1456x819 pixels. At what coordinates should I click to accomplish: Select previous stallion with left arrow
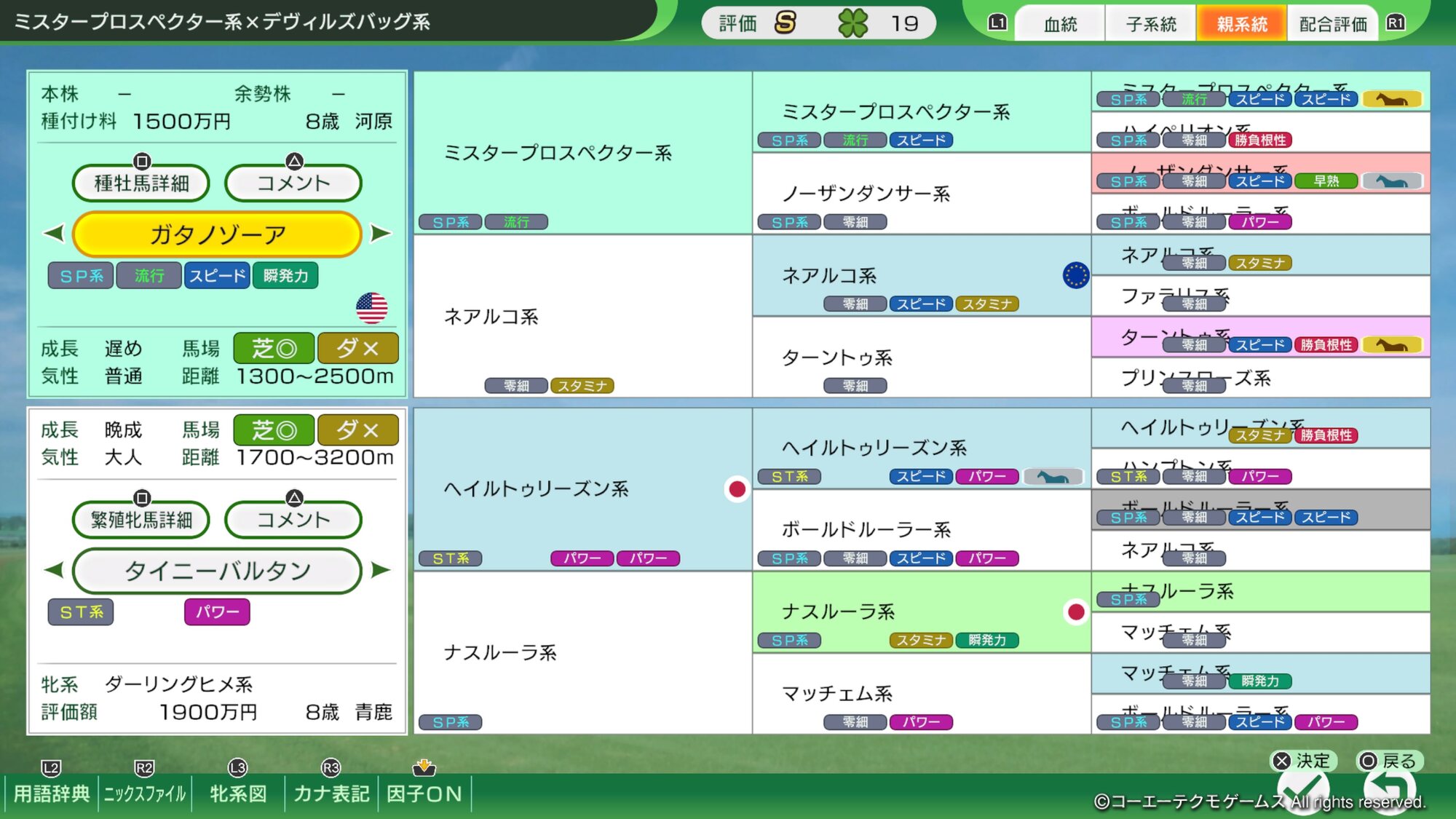coord(54,234)
